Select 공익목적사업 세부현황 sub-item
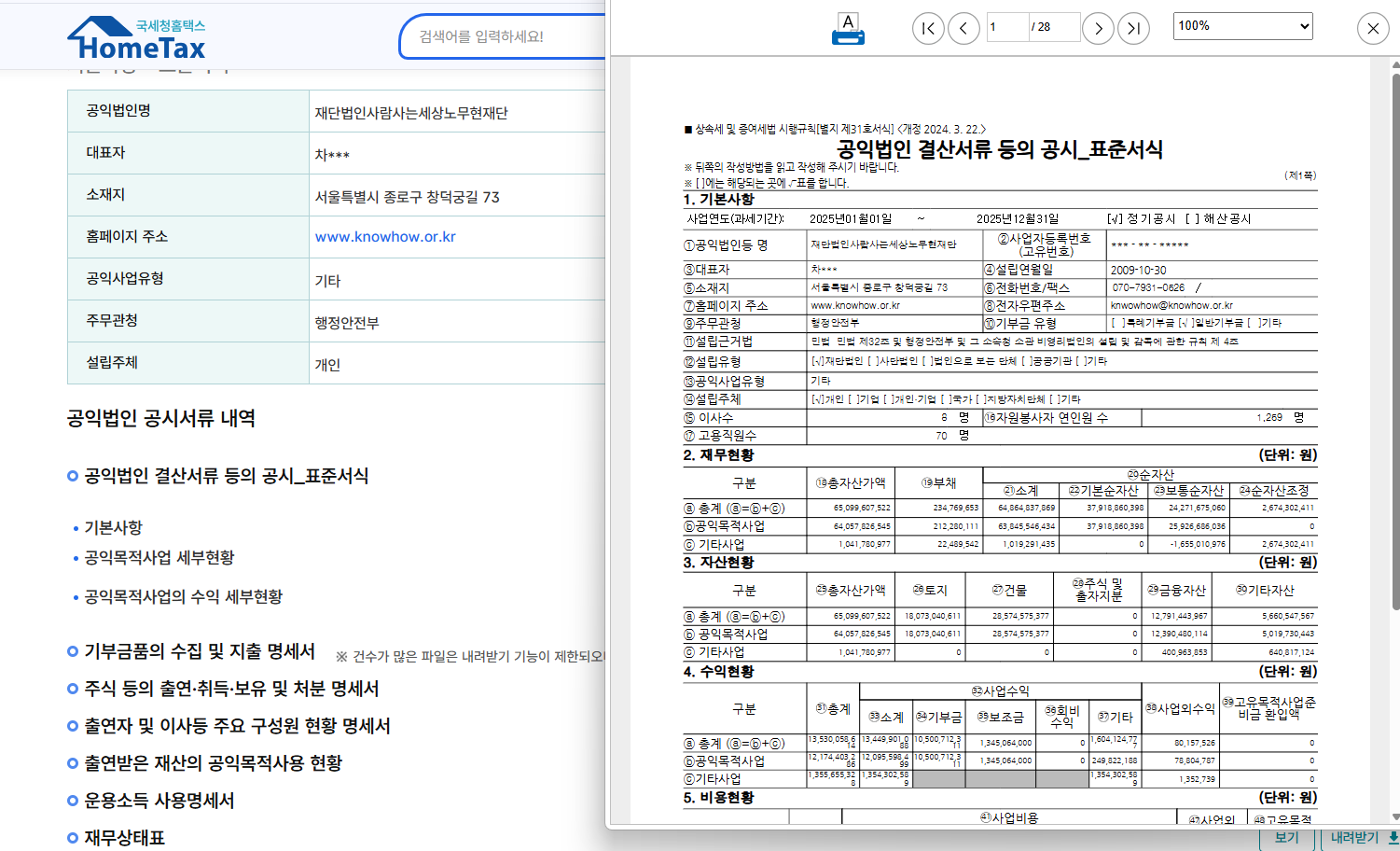 tap(159, 558)
